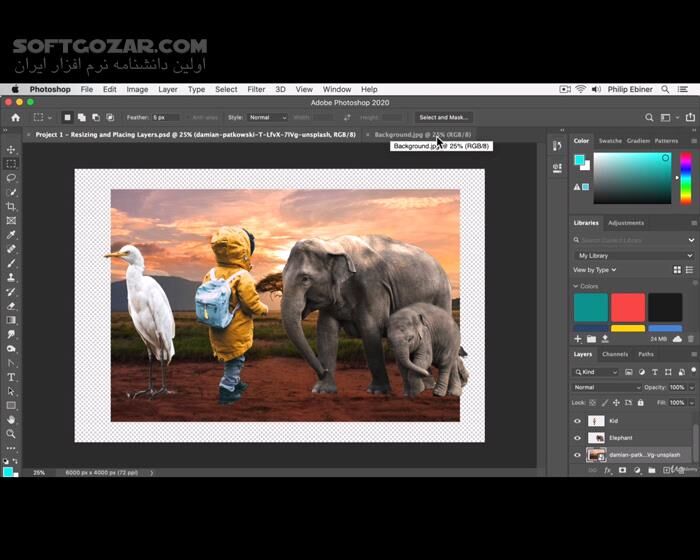Screen dimensions: 700x560
Task: Select the Smudge tool
Action: pyautogui.click(x=11, y=334)
